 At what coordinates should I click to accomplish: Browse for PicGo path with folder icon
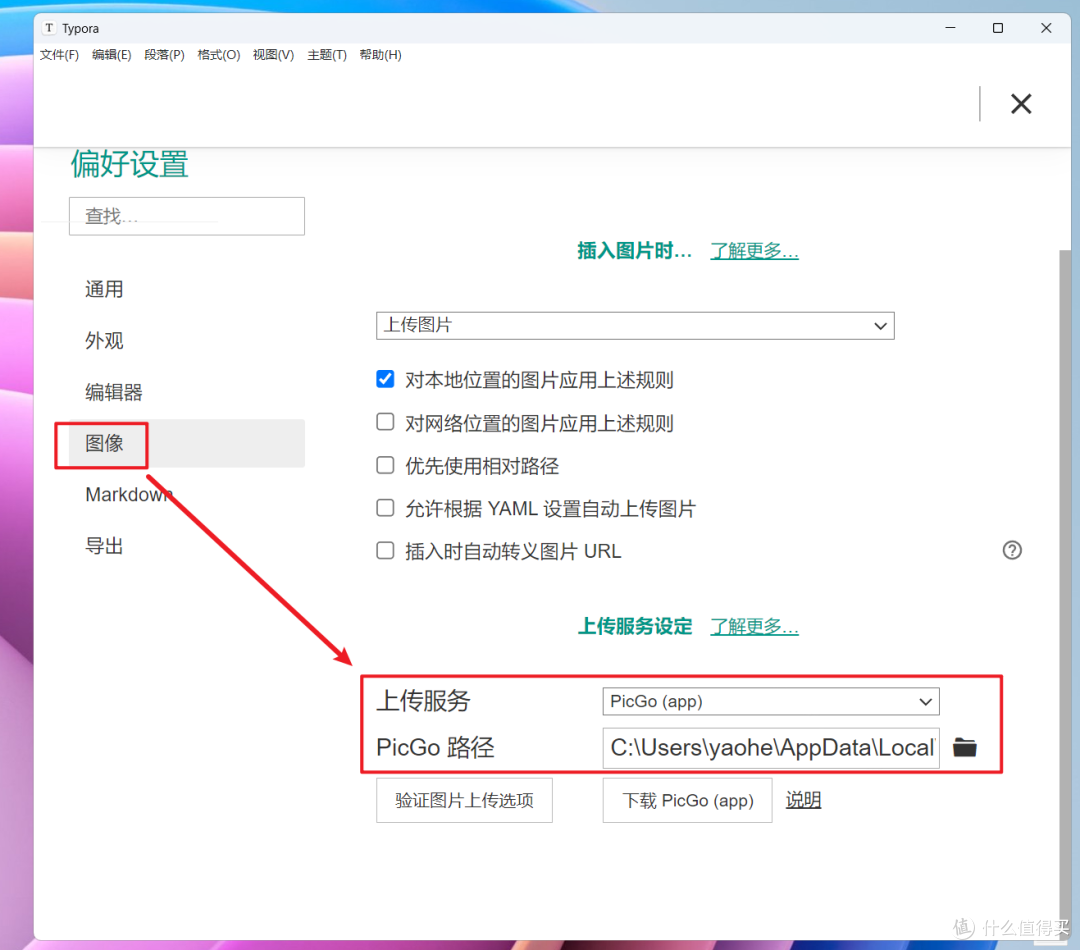pos(964,747)
